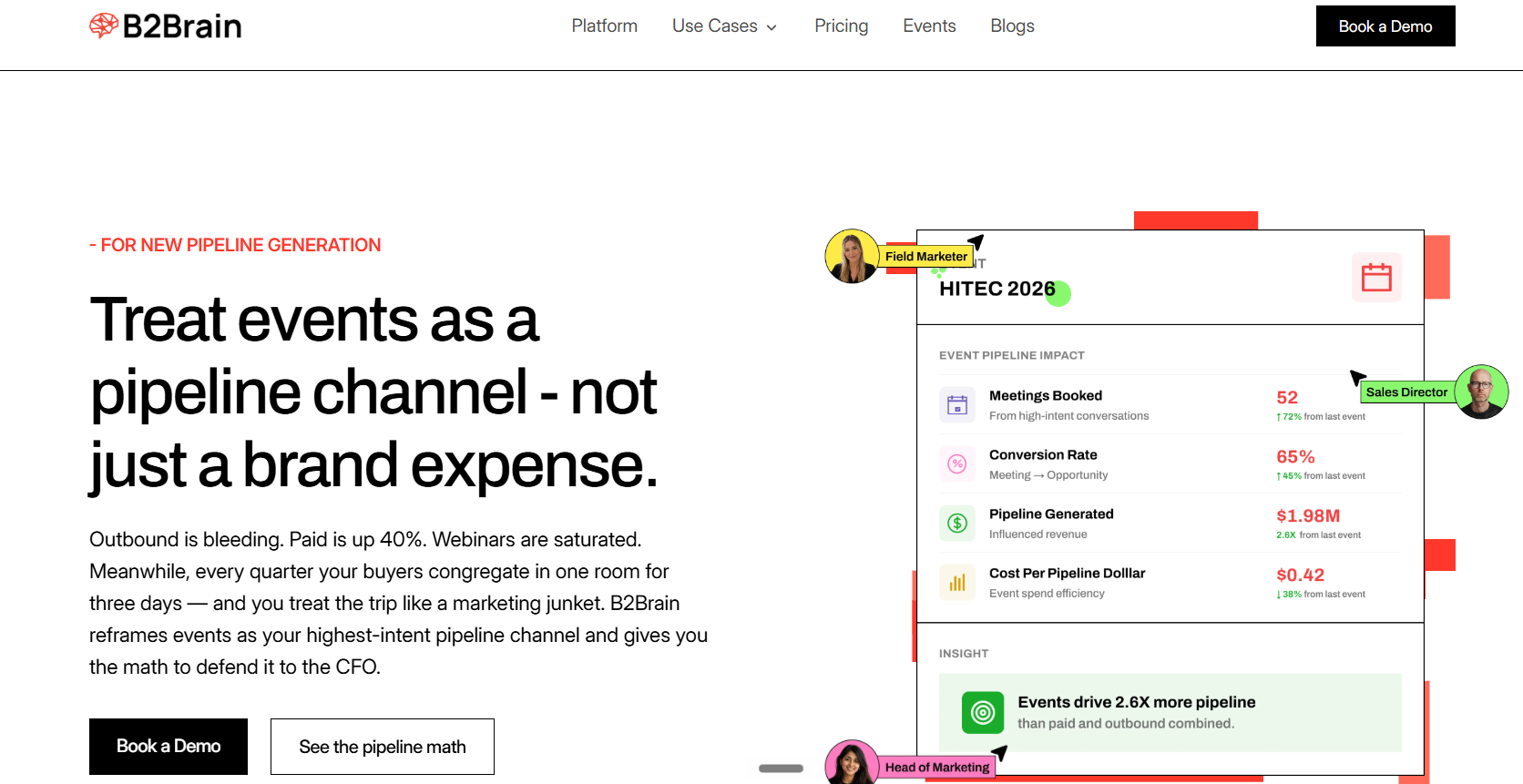The height and width of the screenshot is (784, 1523).
Task: Click the $0.42 cost value
Action: click(1301, 575)
